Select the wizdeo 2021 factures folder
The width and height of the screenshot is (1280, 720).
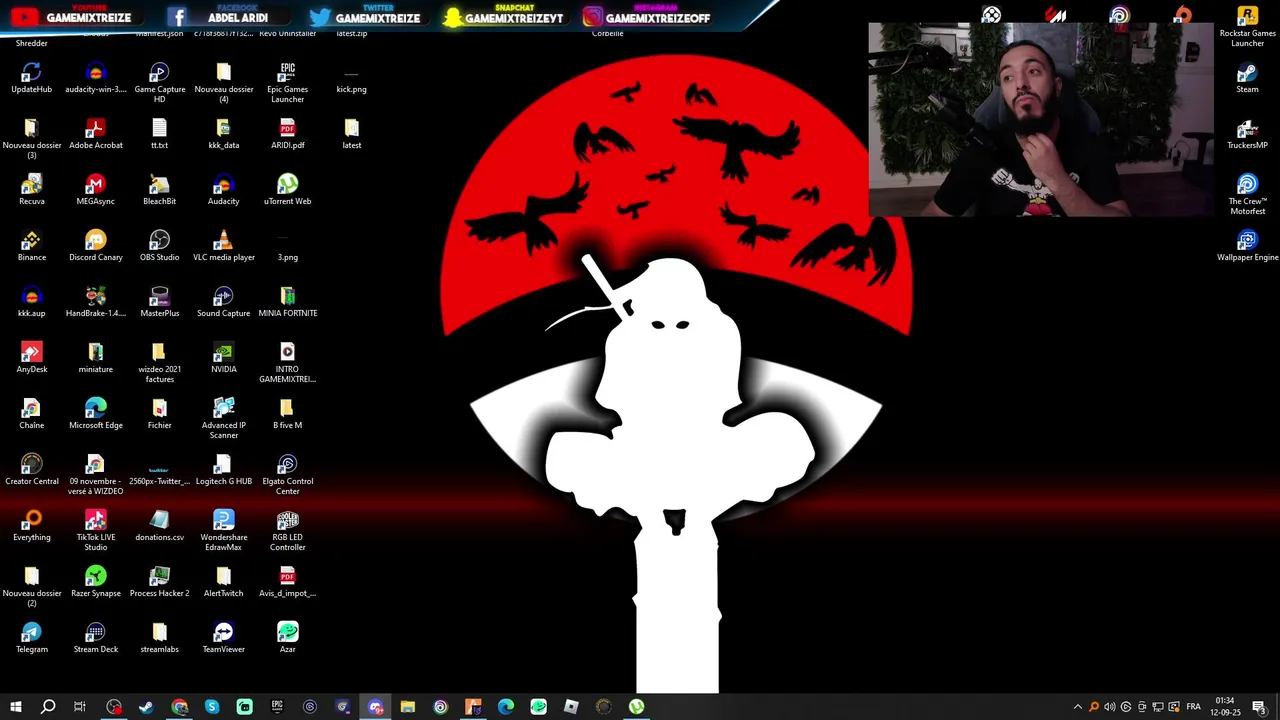159,363
